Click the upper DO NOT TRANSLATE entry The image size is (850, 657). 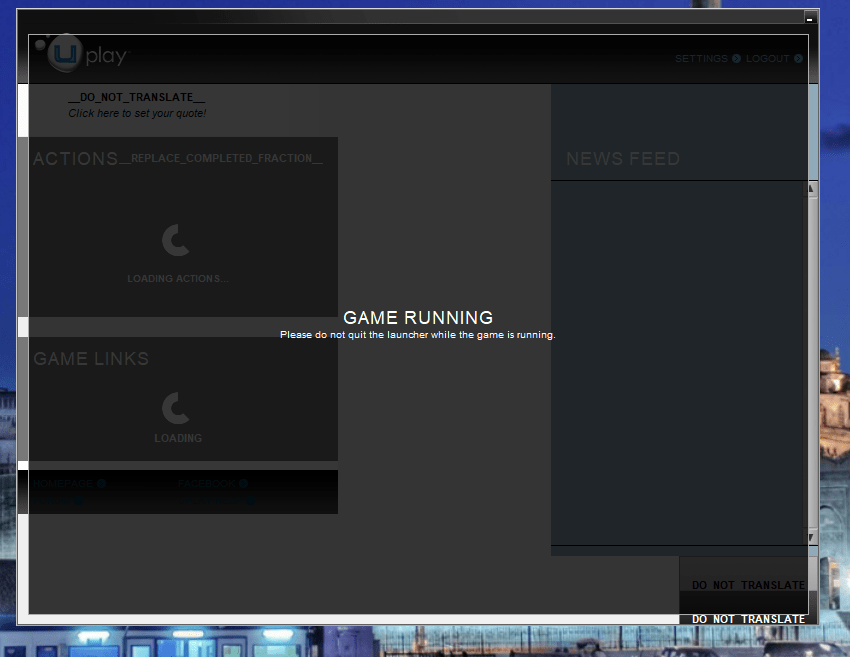click(x=747, y=584)
